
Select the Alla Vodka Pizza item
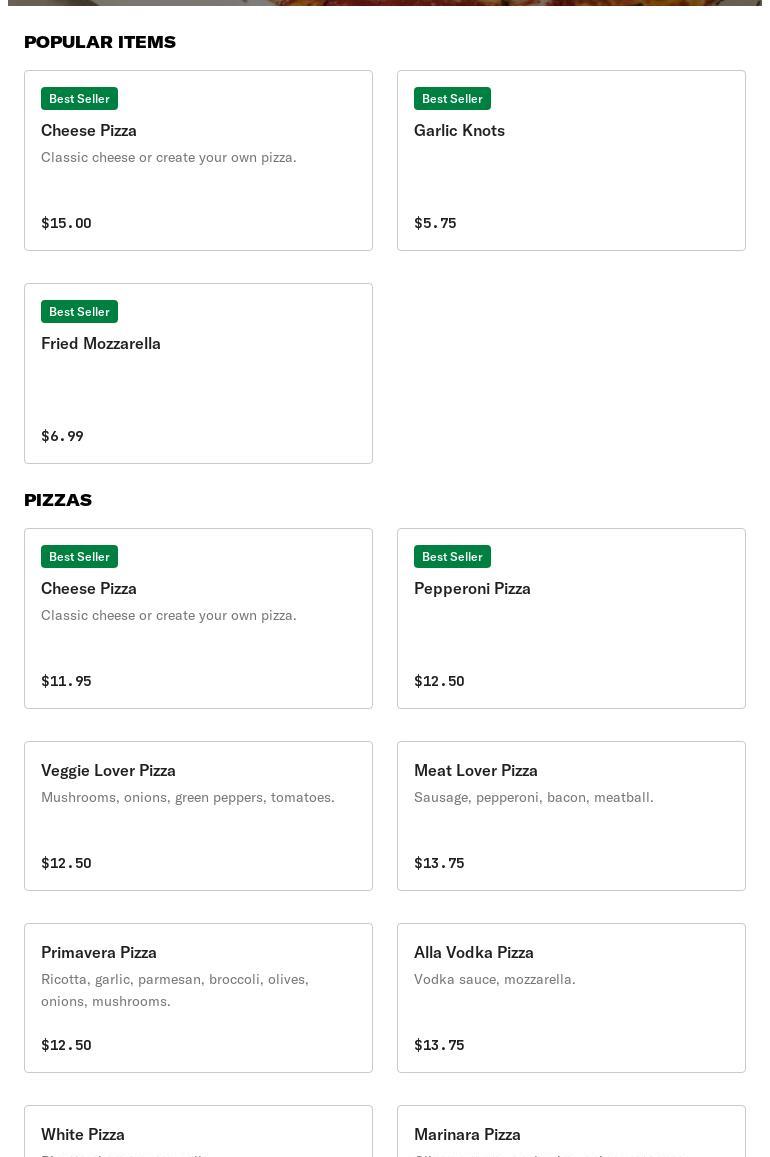[x=571, y=997]
